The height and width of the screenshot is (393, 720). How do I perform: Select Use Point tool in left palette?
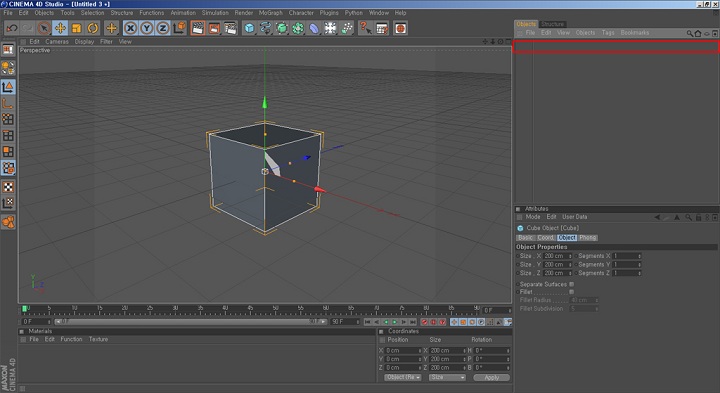point(8,119)
